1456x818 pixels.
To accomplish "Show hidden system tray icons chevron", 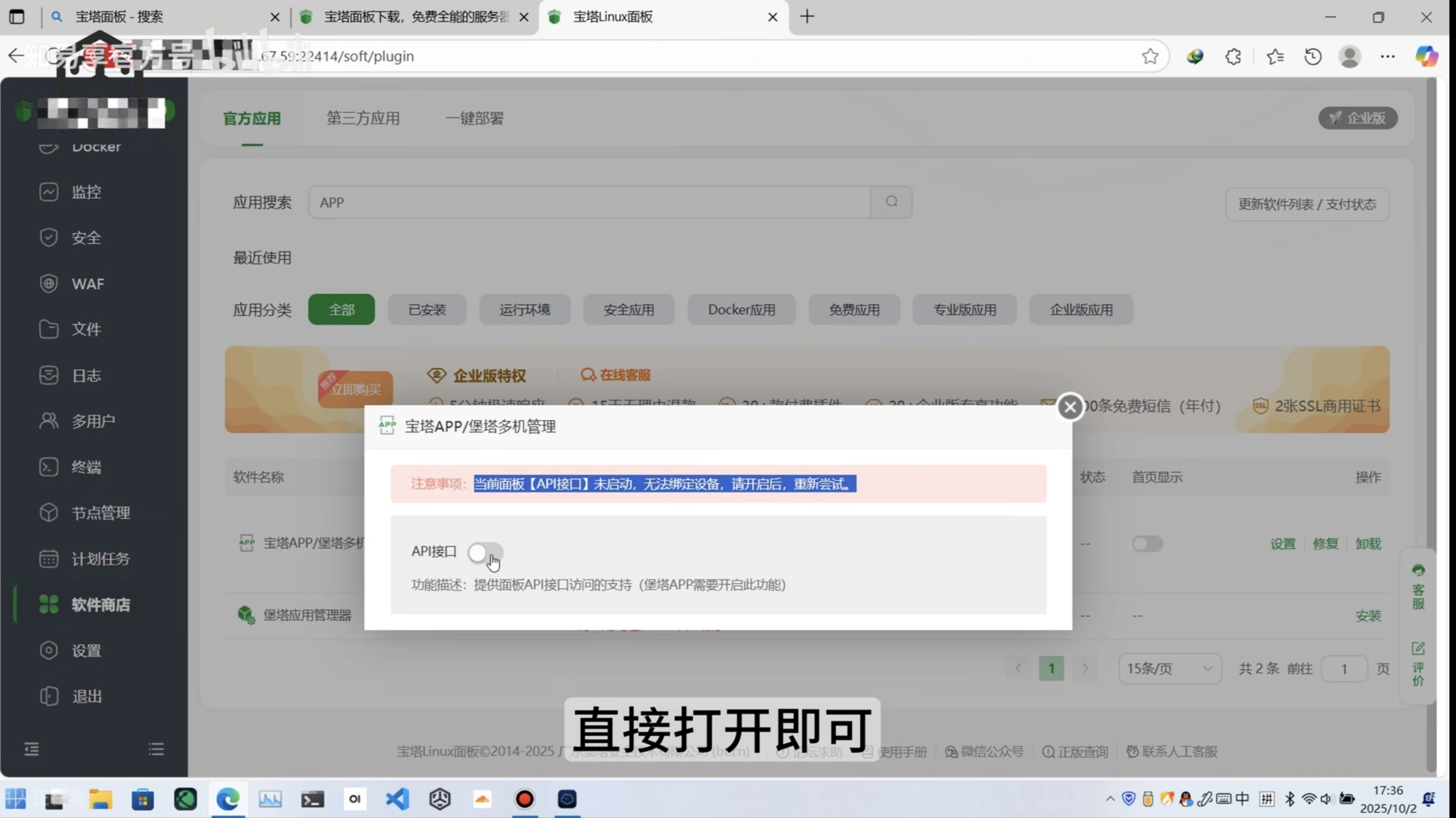I will click(x=1110, y=799).
